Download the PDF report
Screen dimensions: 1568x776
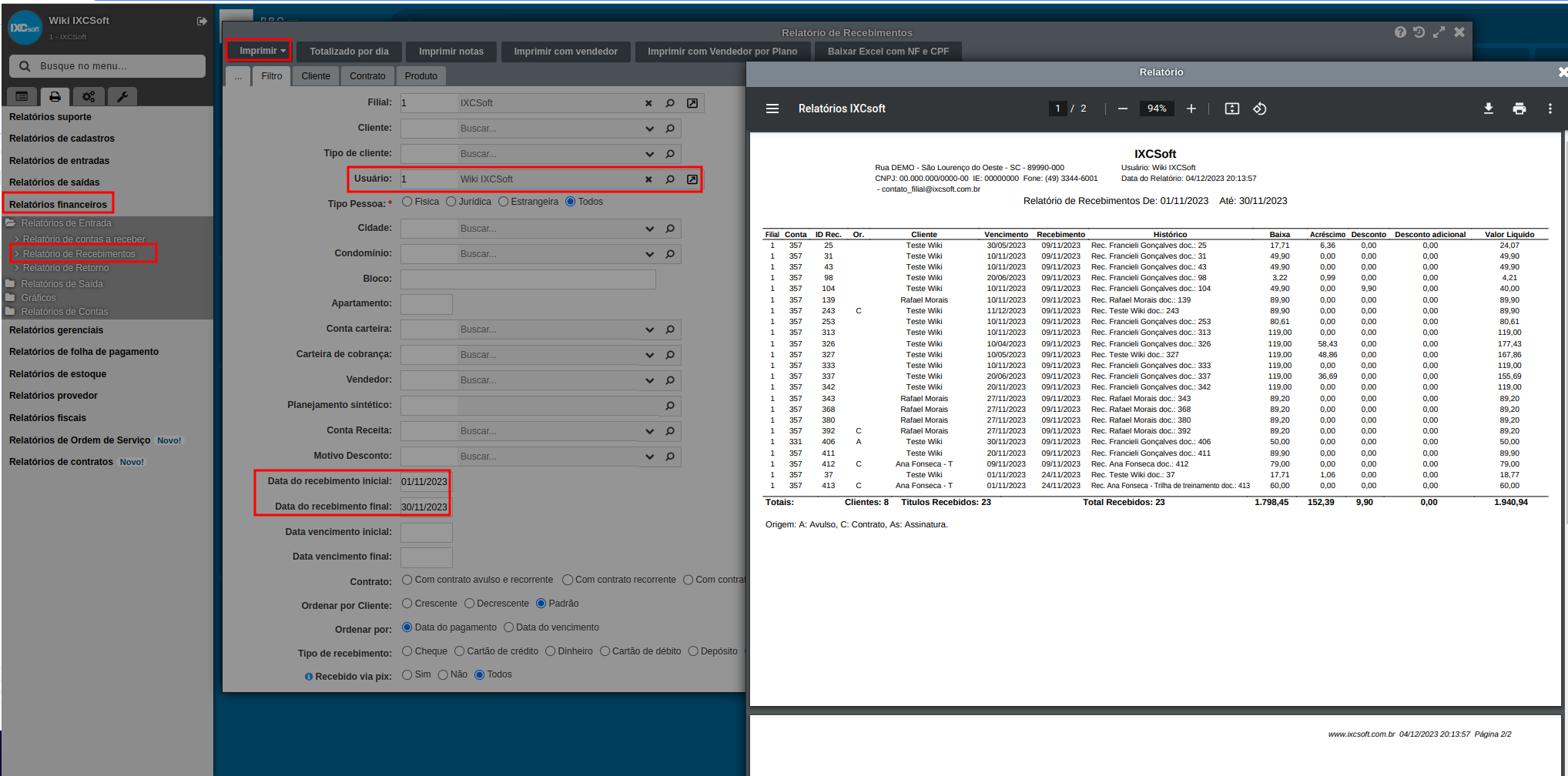click(x=1489, y=109)
